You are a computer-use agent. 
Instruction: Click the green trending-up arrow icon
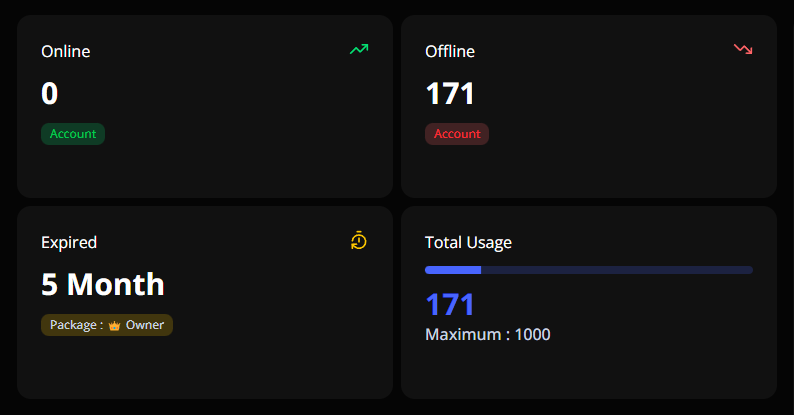click(359, 49)
